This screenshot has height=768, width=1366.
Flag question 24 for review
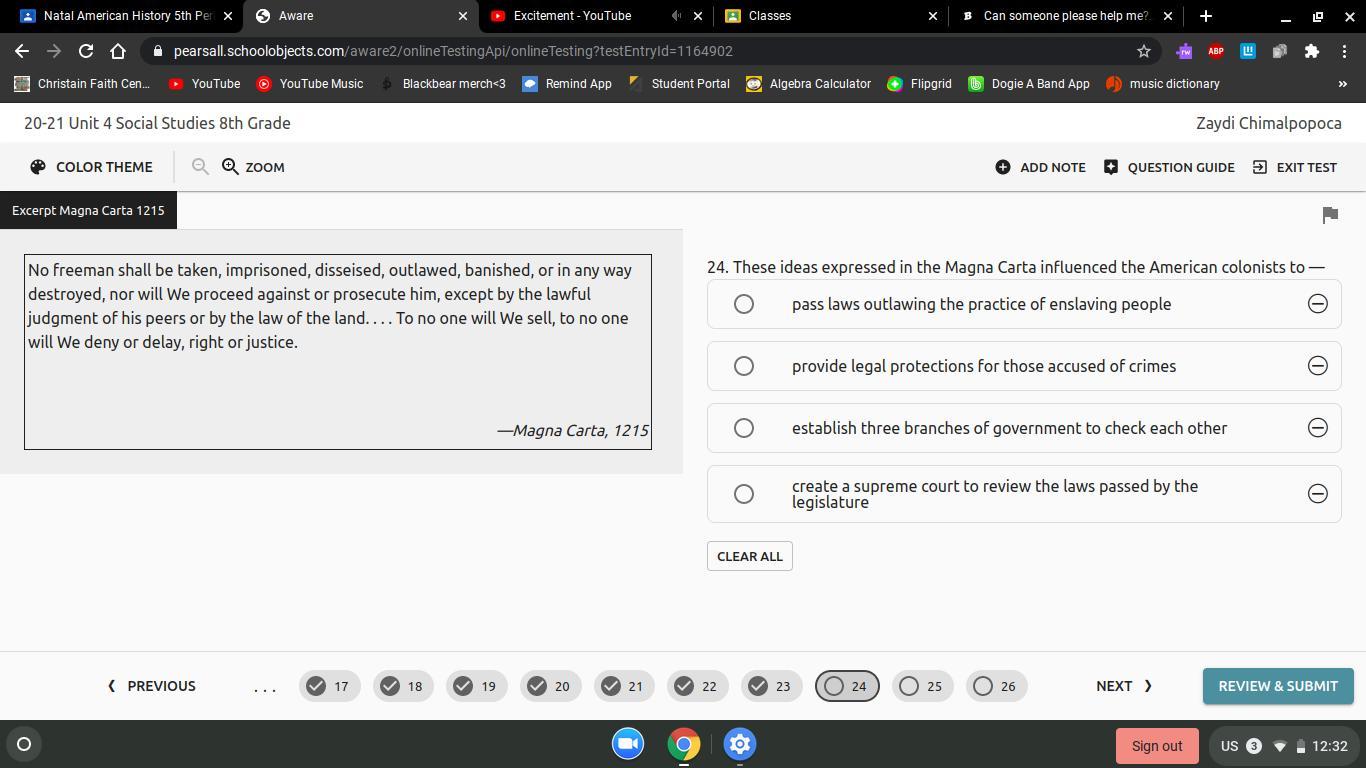[x=1330, y=214]
